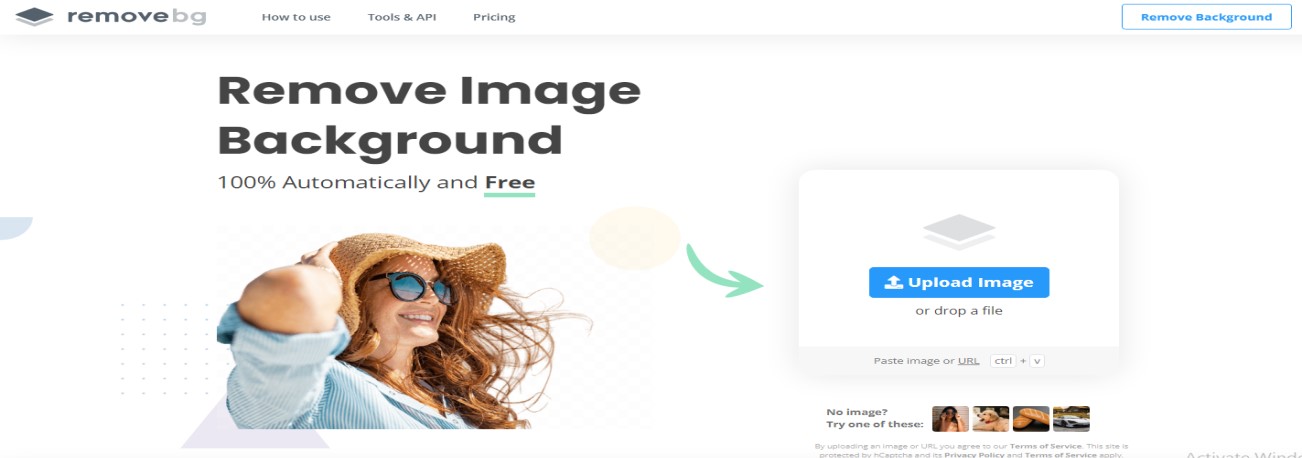Click the Remove Background button in header

pyautogui.click(x=1206, y=17)
